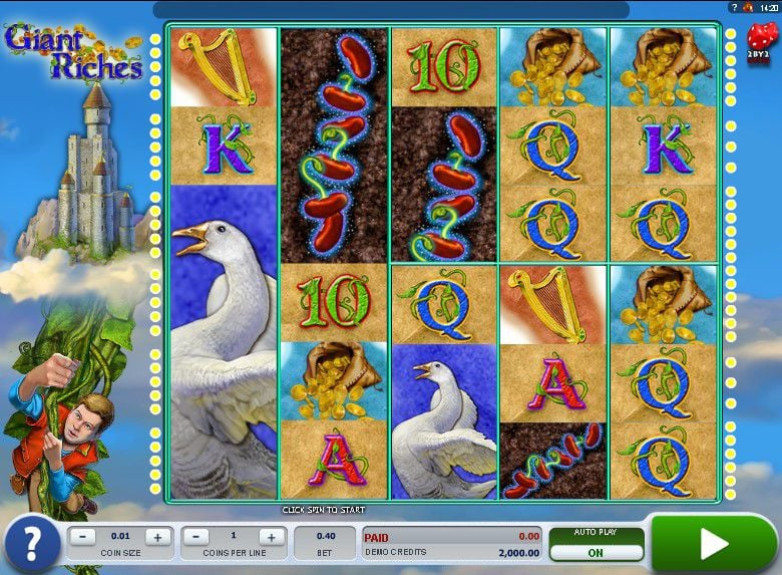Decrease coins per line with minus

196,537
